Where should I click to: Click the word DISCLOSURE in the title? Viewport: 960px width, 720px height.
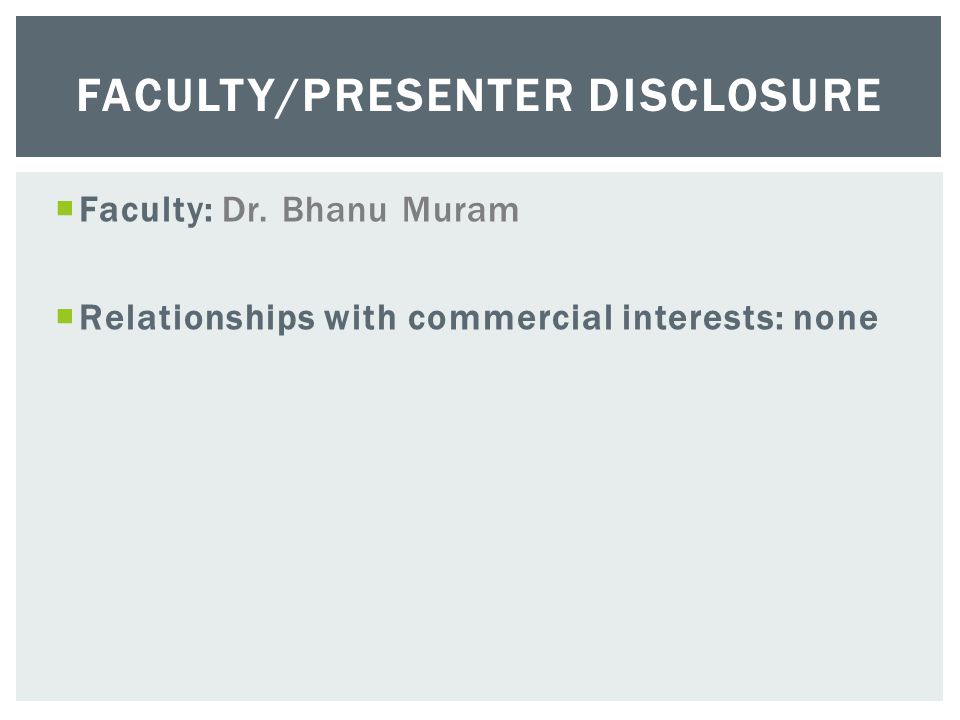(x=735, y=96)
